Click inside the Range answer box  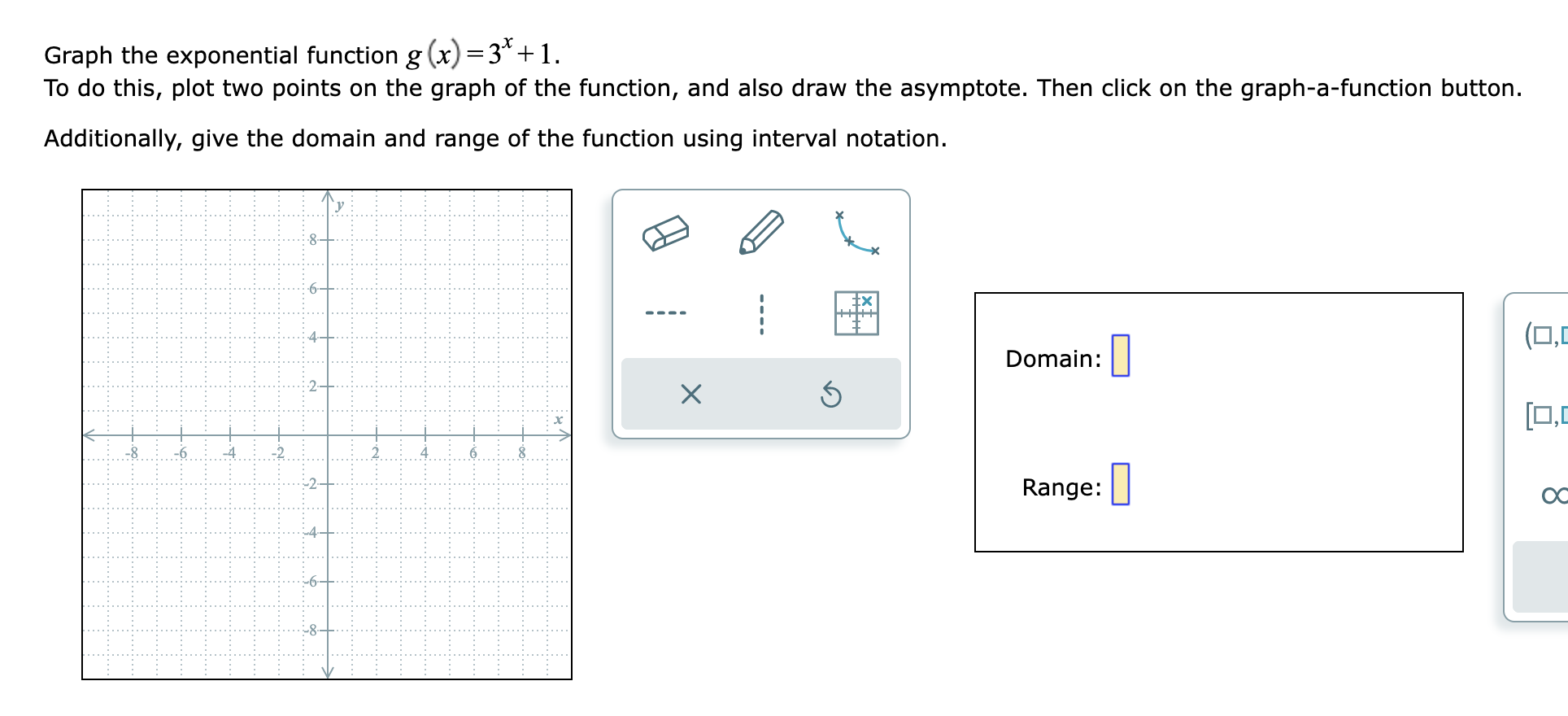(x=1122, y=487)
